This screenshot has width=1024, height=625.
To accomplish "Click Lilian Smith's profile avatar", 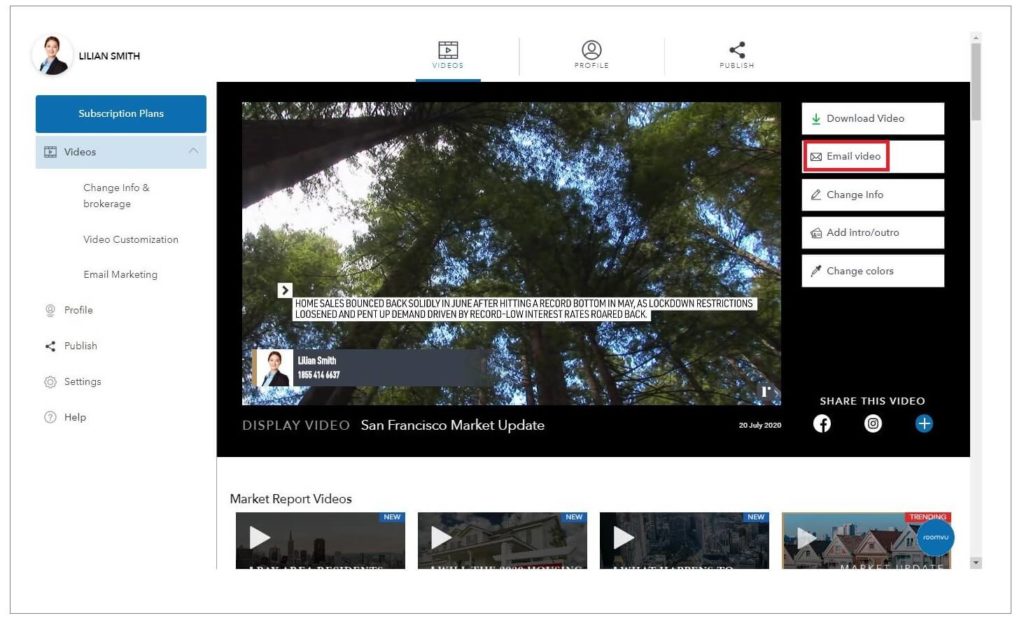I will point(52,56).
